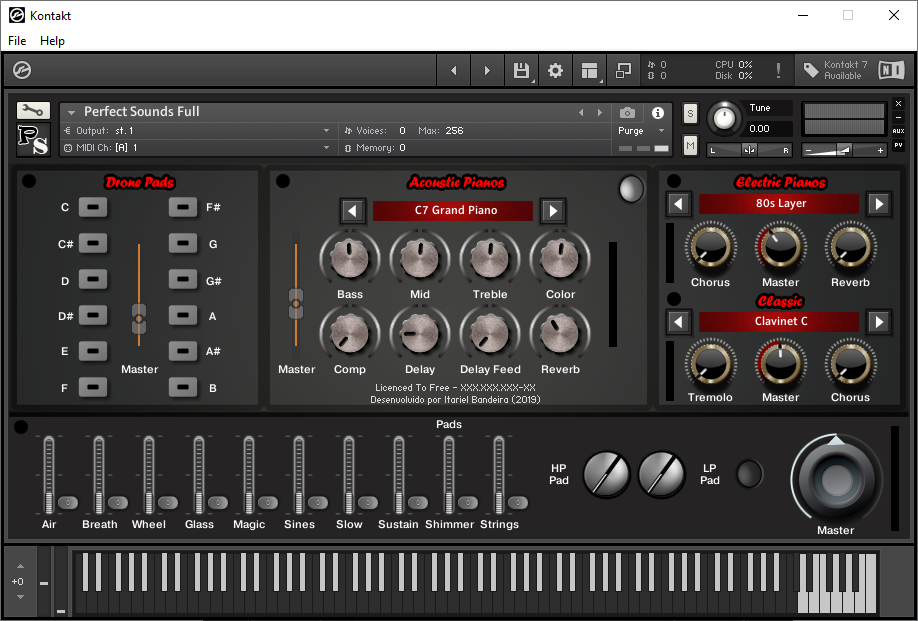Click the Drone Pads Master slider handle
This screenshot has height=621, width=918.
coord(139,318)
